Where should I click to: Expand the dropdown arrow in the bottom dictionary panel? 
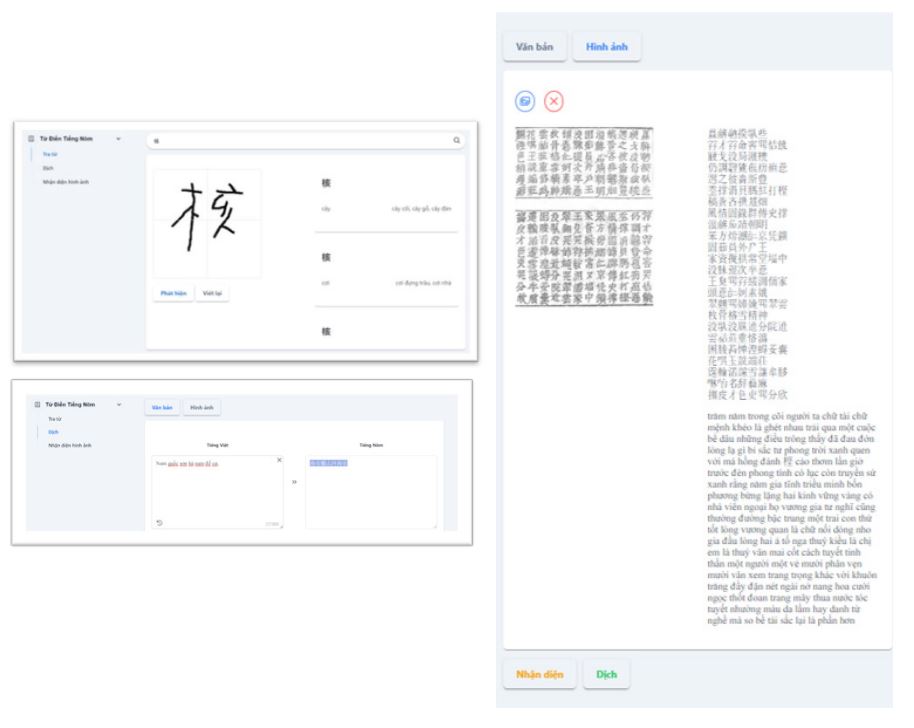coord(119,402)
